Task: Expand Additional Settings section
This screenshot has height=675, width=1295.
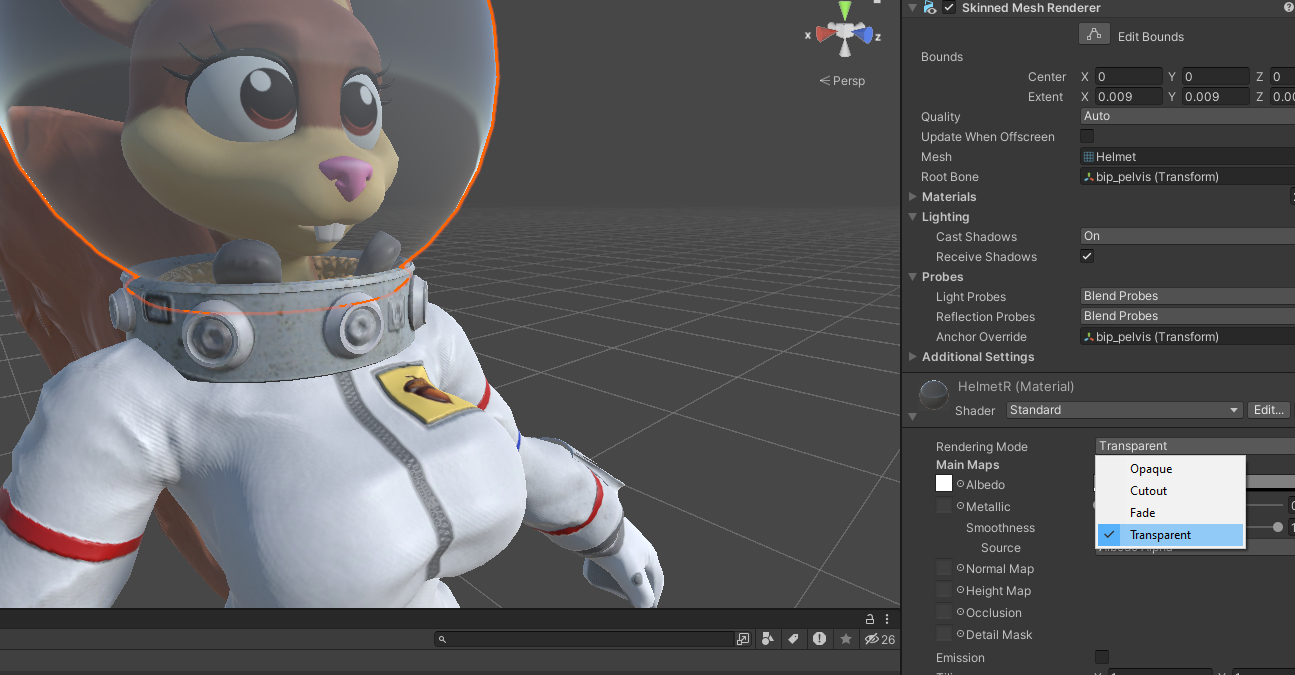Action: (x=913, y=357)
